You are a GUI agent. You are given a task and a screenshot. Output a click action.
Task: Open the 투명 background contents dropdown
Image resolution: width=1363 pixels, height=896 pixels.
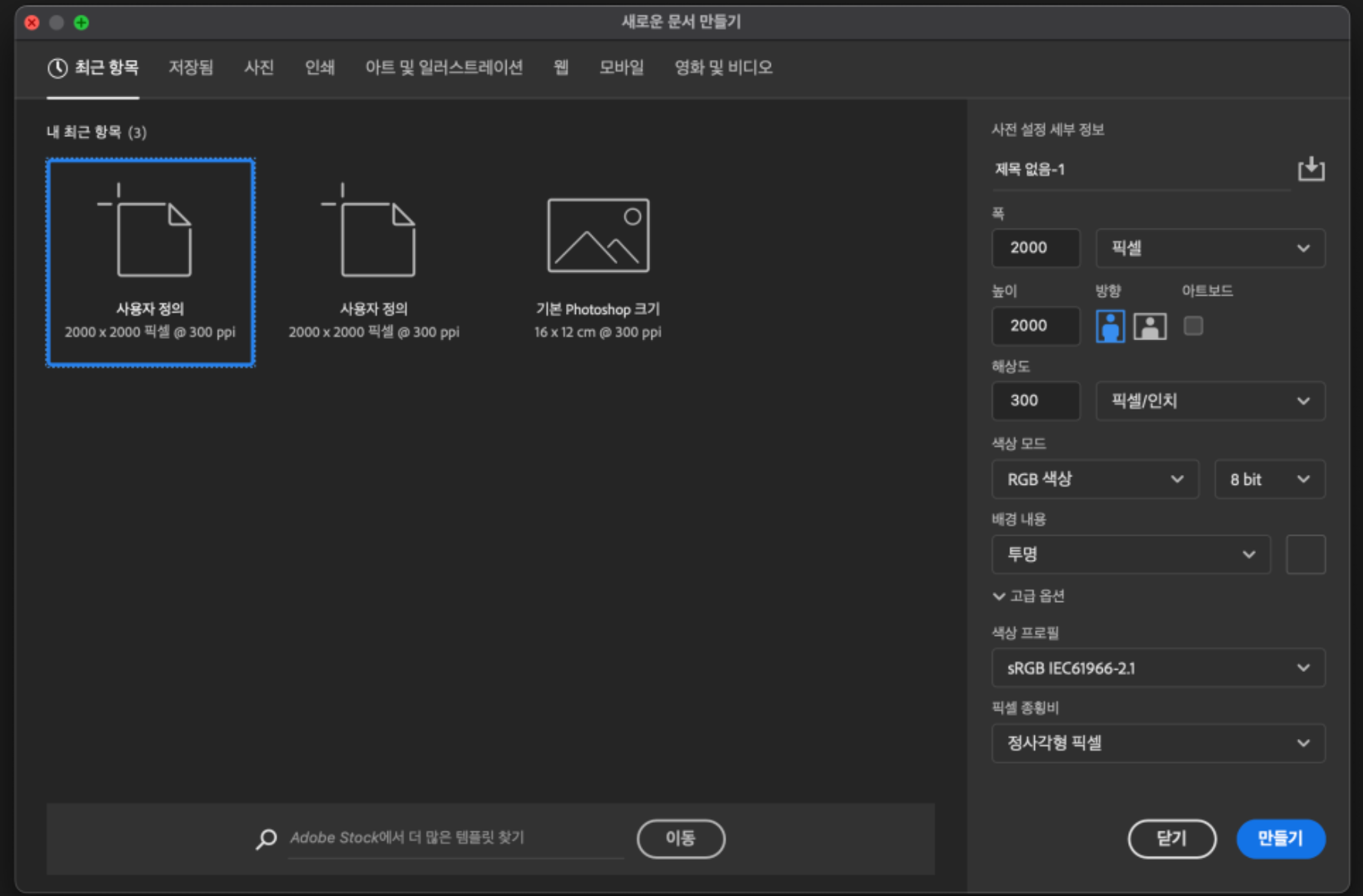point(1130,554)
